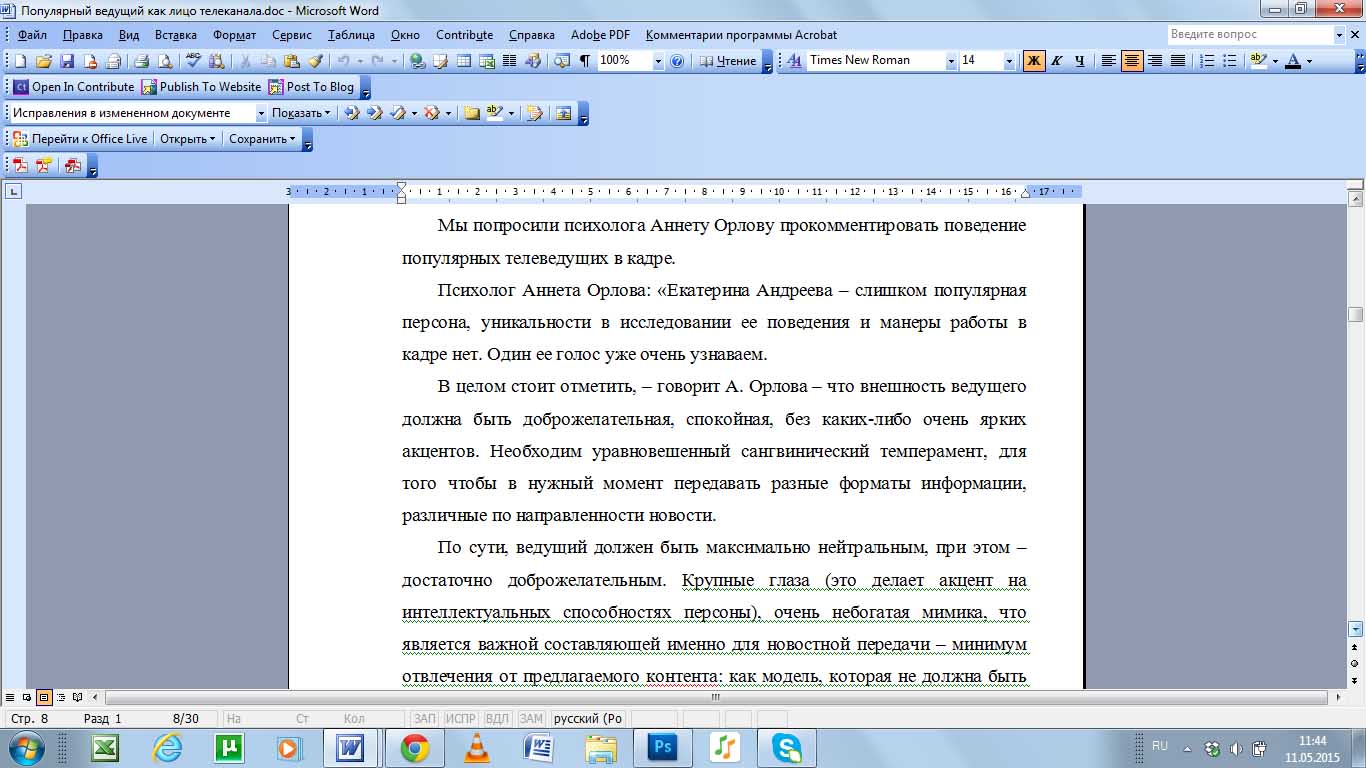Click the "Post To Blog" button
This screenshot has height=768, width=1366.
coord(311,87)
